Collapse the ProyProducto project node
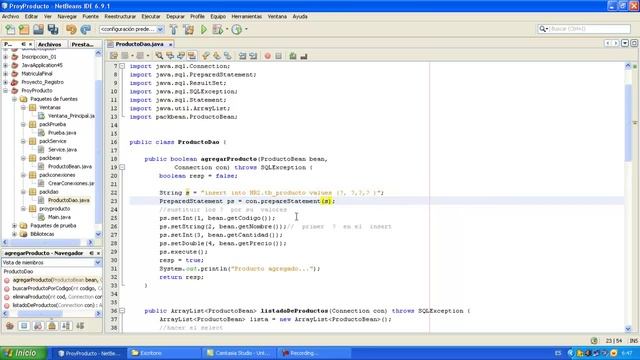 tap(6, 91)
